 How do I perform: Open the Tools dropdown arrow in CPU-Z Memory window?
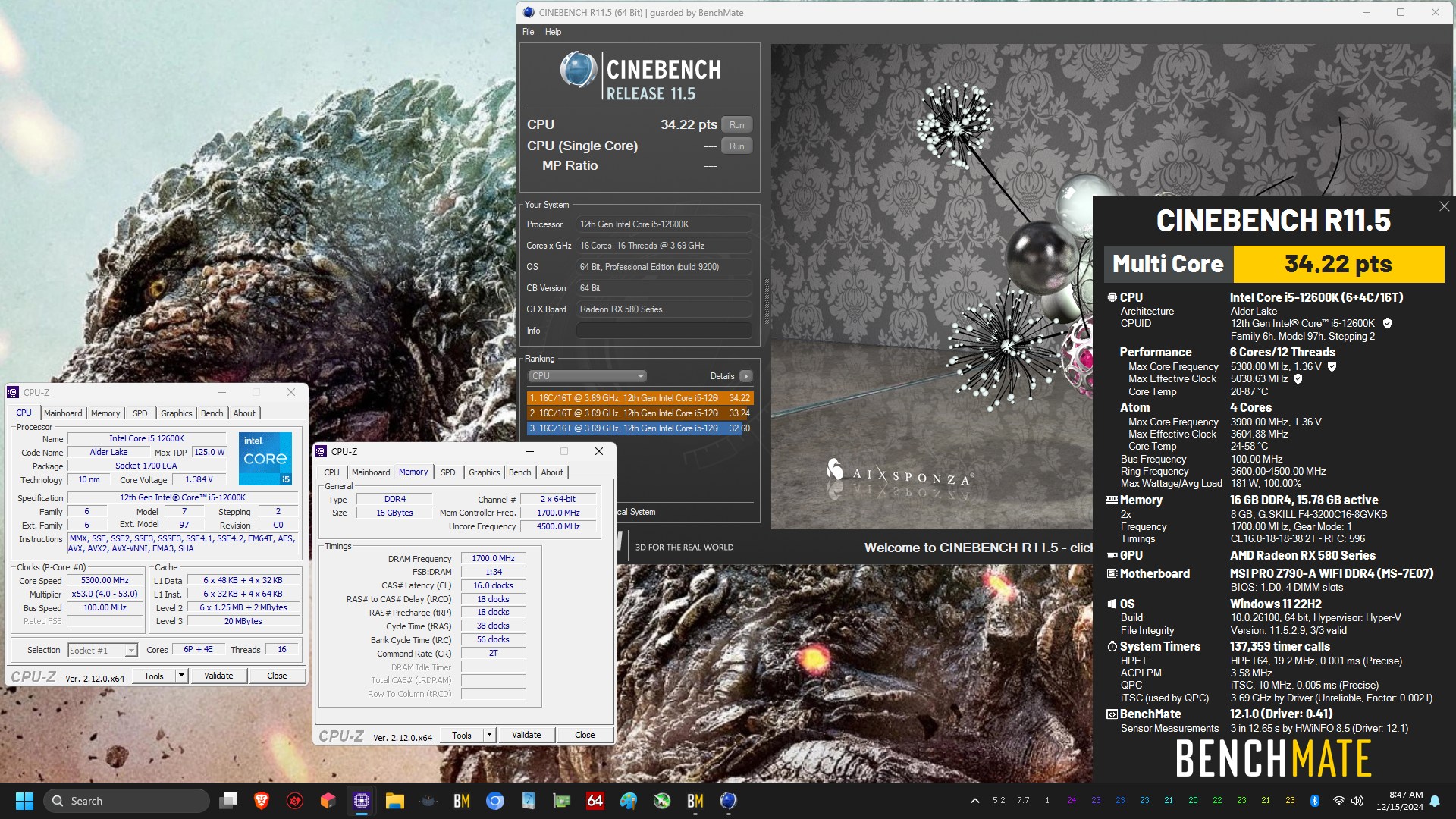489,735
